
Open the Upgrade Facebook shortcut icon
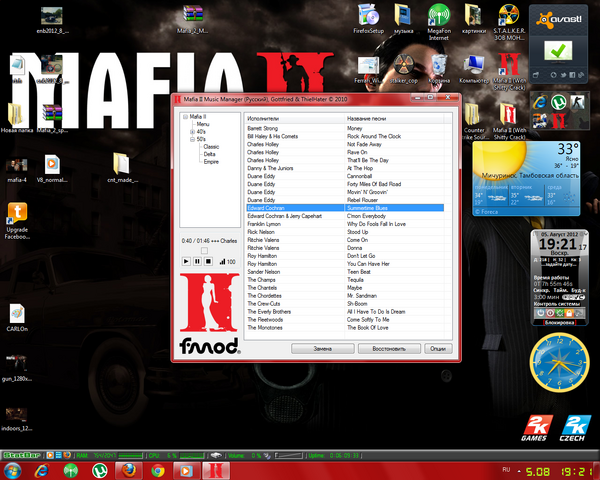[x=17, y=220]
